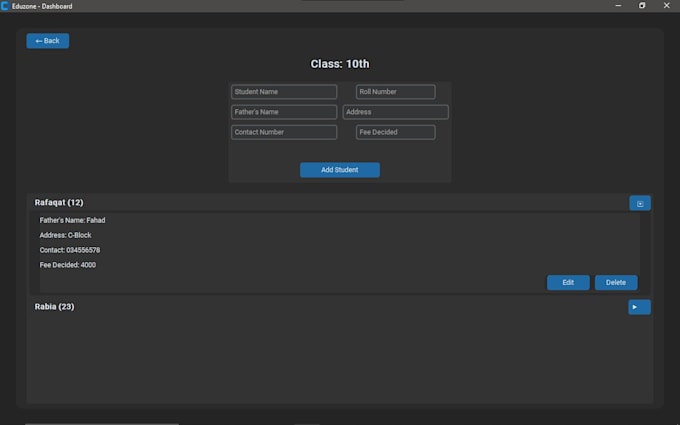Click the text Father's Name: Fahad
The image size is (680, 425).
pyautogui.click(x=72, y=220)
